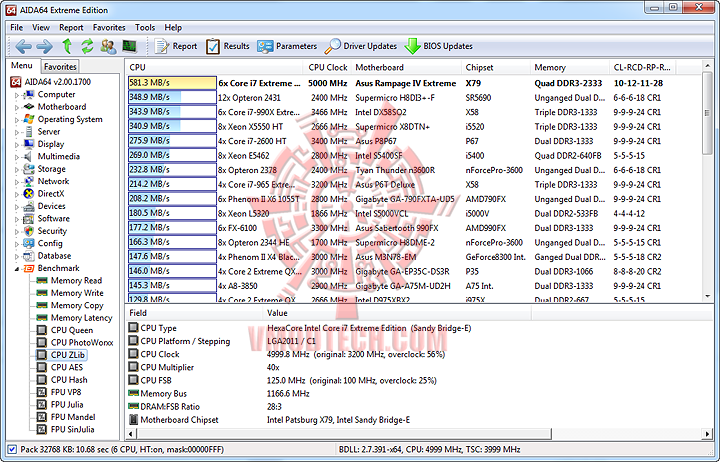Switch to the Menu tab
This screenshot has width=720, height=462.
click(x=22, y=66)
